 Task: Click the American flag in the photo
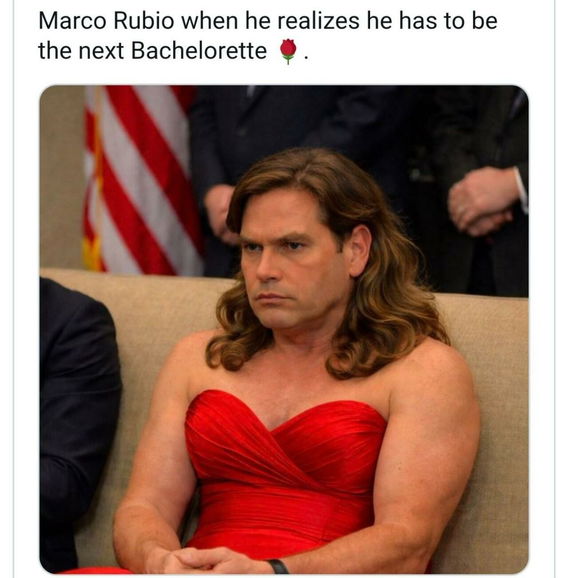point(142,181)
